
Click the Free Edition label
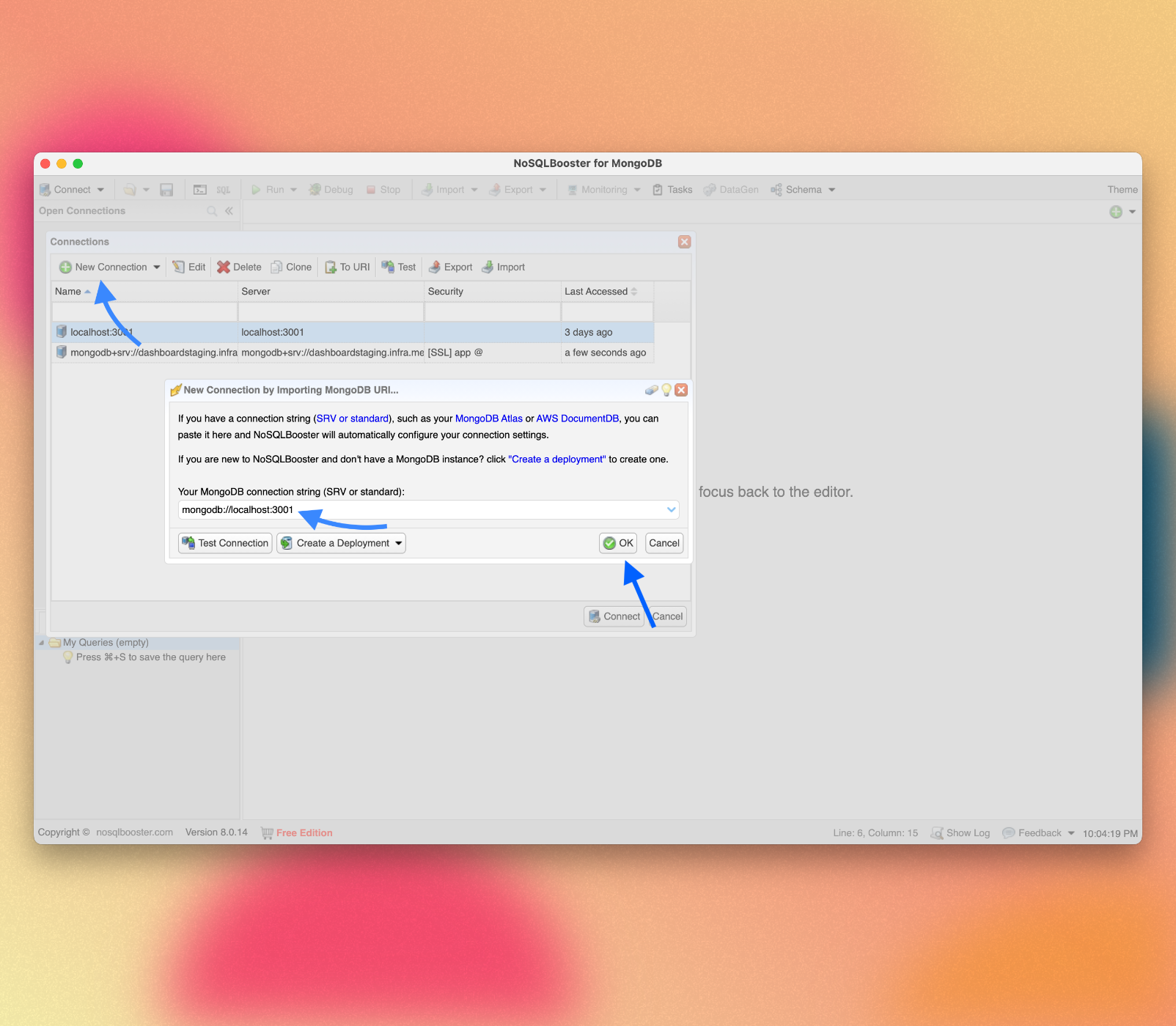[x=304, y=833]
